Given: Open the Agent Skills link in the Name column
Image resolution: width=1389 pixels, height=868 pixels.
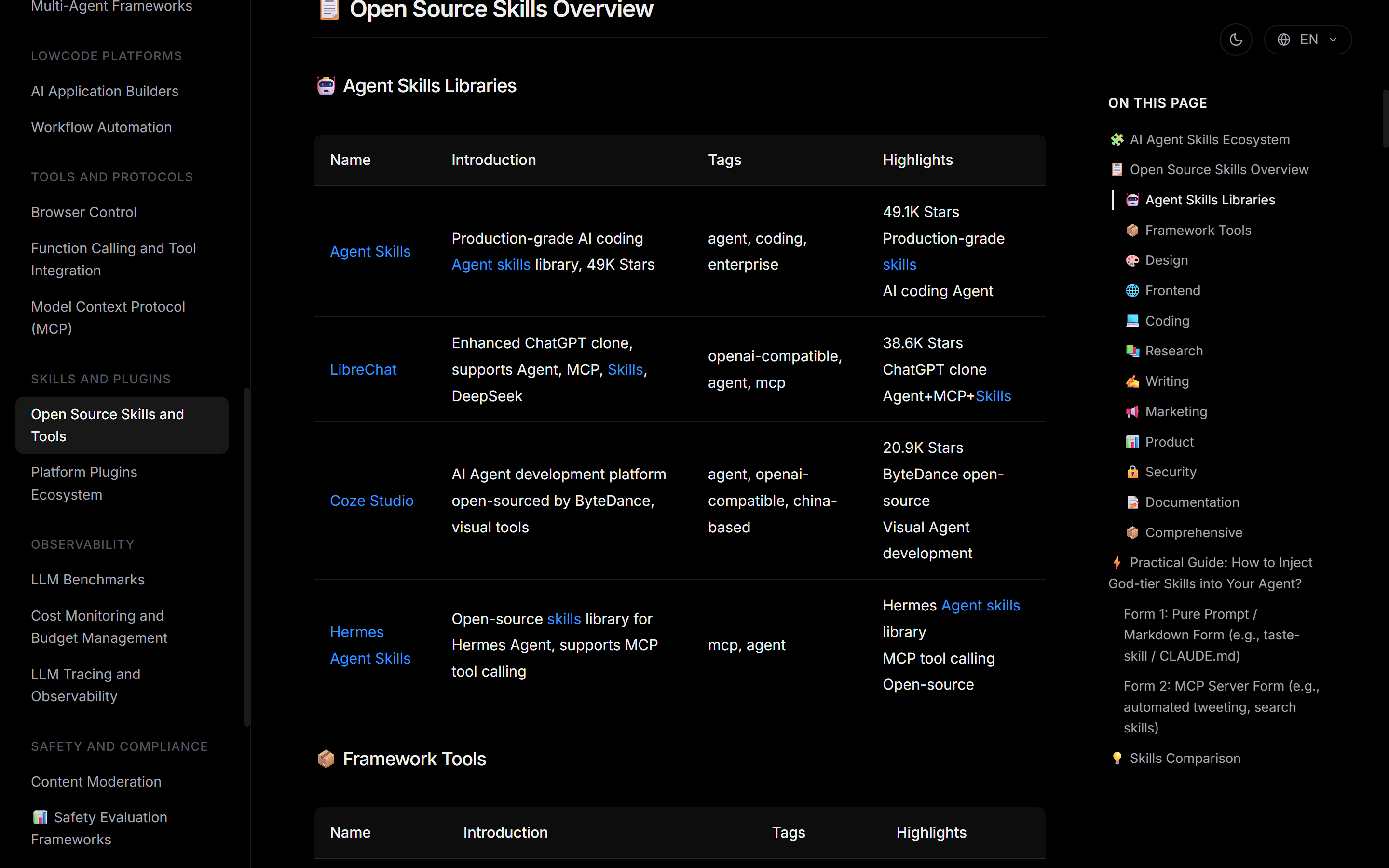Looking at the screenshot, I should coord(370,251).
